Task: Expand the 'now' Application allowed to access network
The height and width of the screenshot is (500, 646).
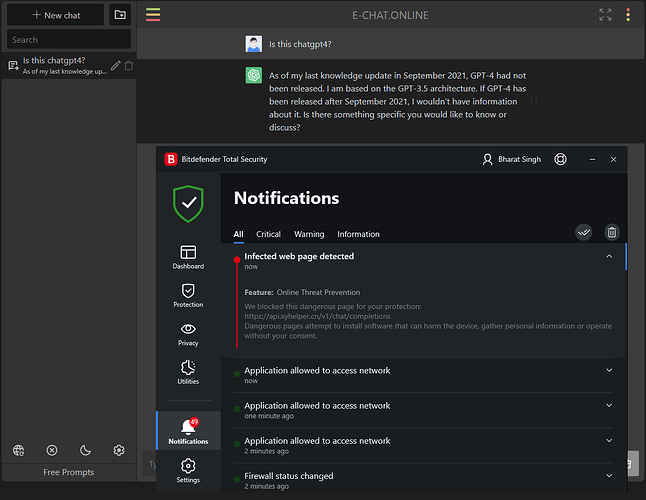Action: (x=609, y=370)
